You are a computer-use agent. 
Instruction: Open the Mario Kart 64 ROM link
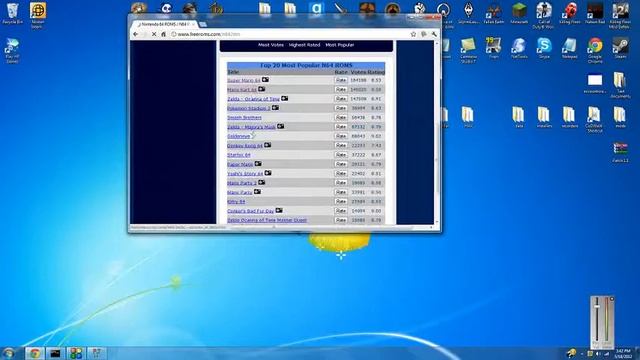tap(242, 89)
